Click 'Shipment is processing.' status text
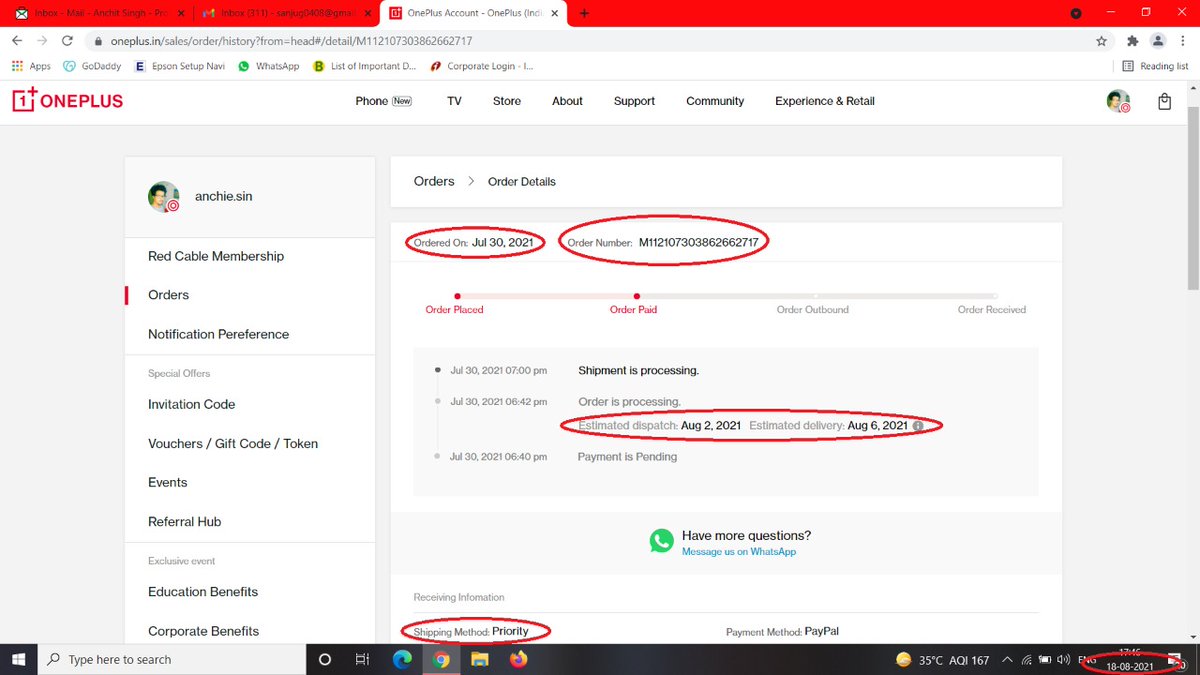The width and height of the screenshot is (1200, 675). tap(638, 370)
